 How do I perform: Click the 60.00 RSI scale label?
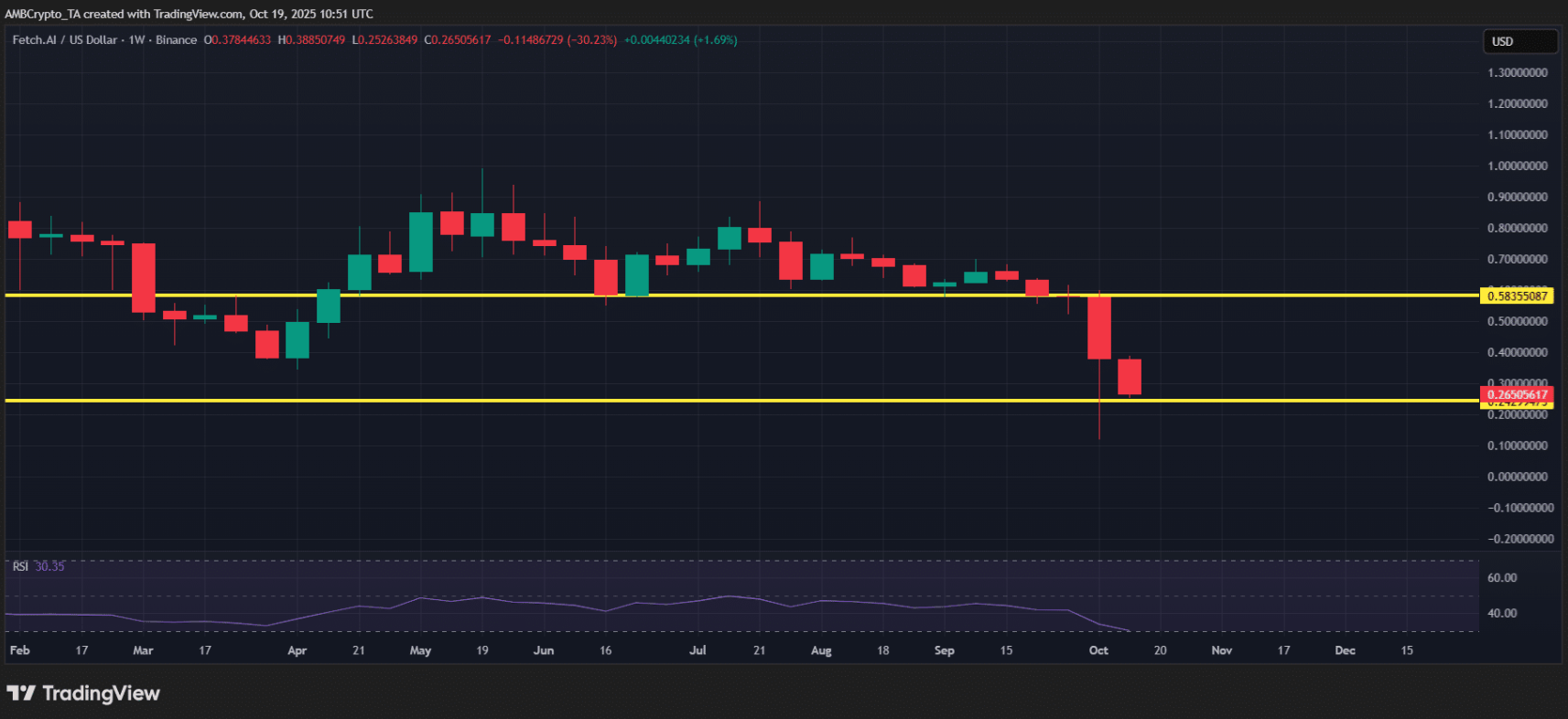tap(1502, 578)
